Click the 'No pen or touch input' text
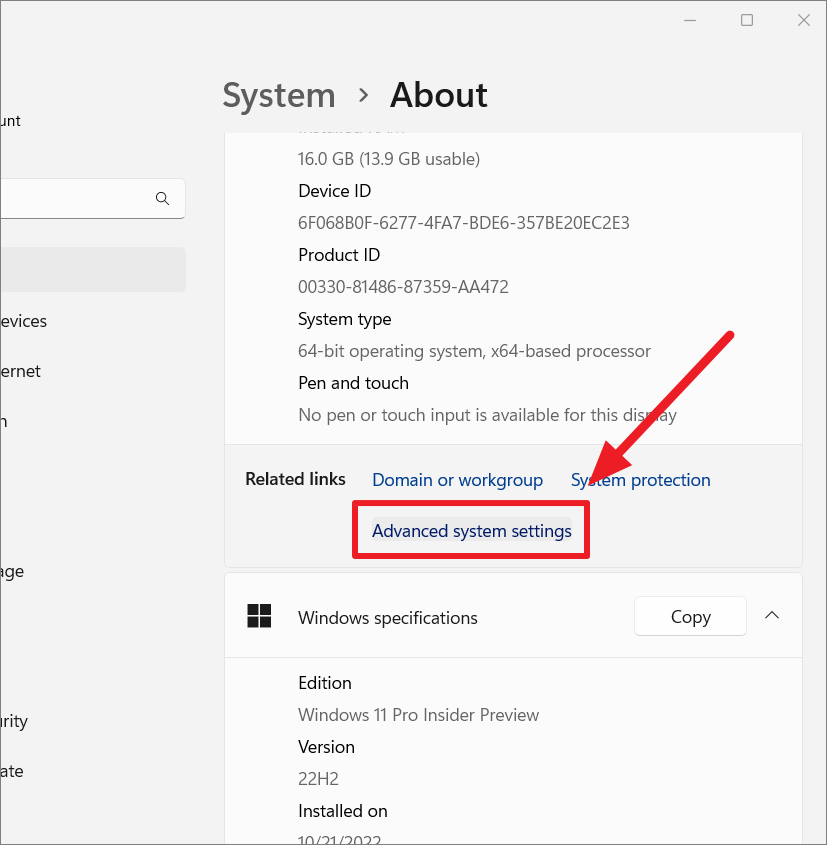This screenshot has height=845, width=827. [487, 415]
